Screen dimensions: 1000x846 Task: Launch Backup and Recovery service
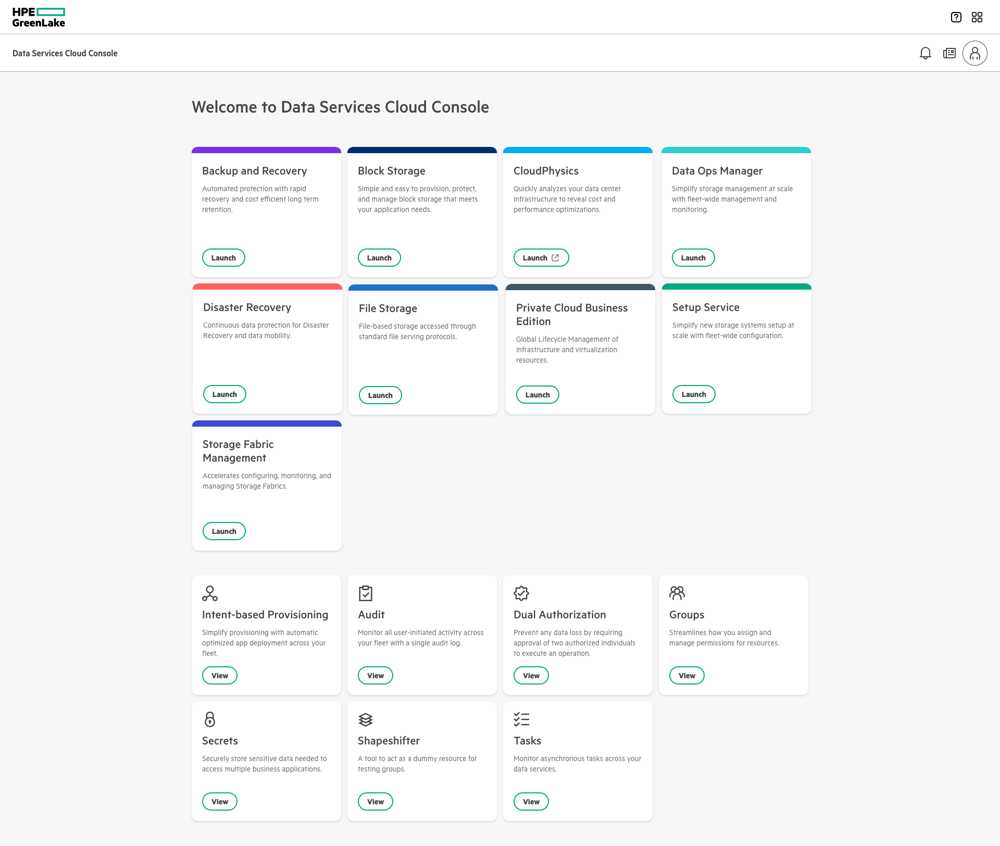[x=224, y=258]
